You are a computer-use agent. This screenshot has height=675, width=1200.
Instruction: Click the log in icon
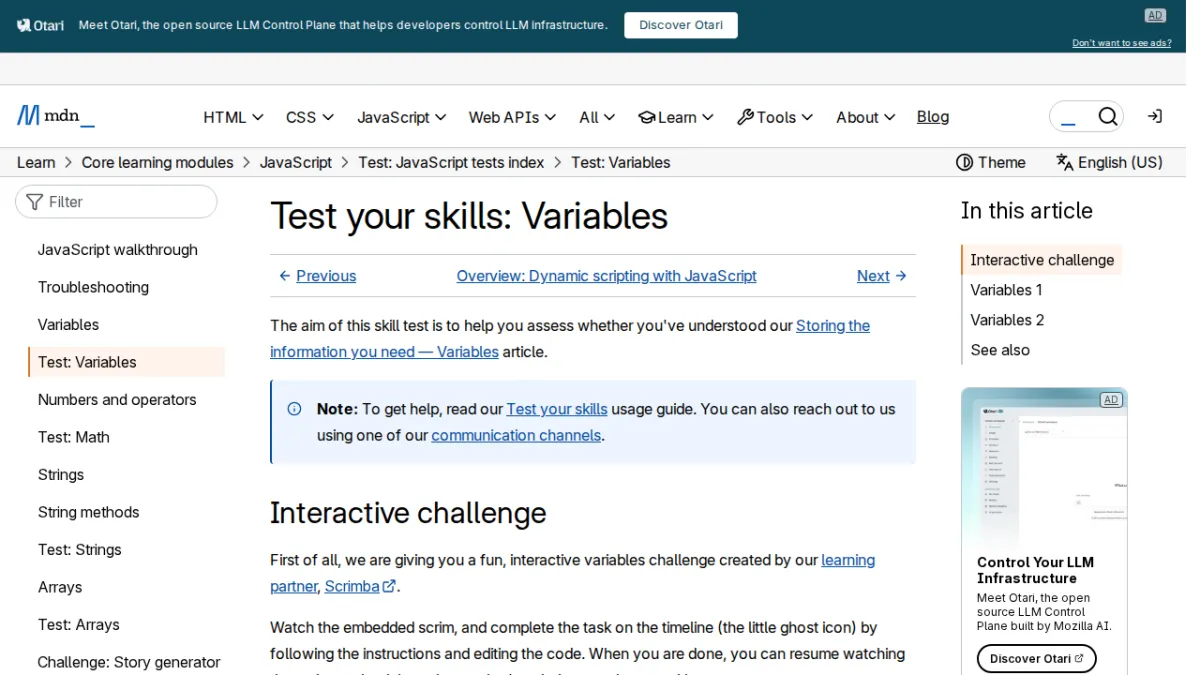tap(1155, 117)
